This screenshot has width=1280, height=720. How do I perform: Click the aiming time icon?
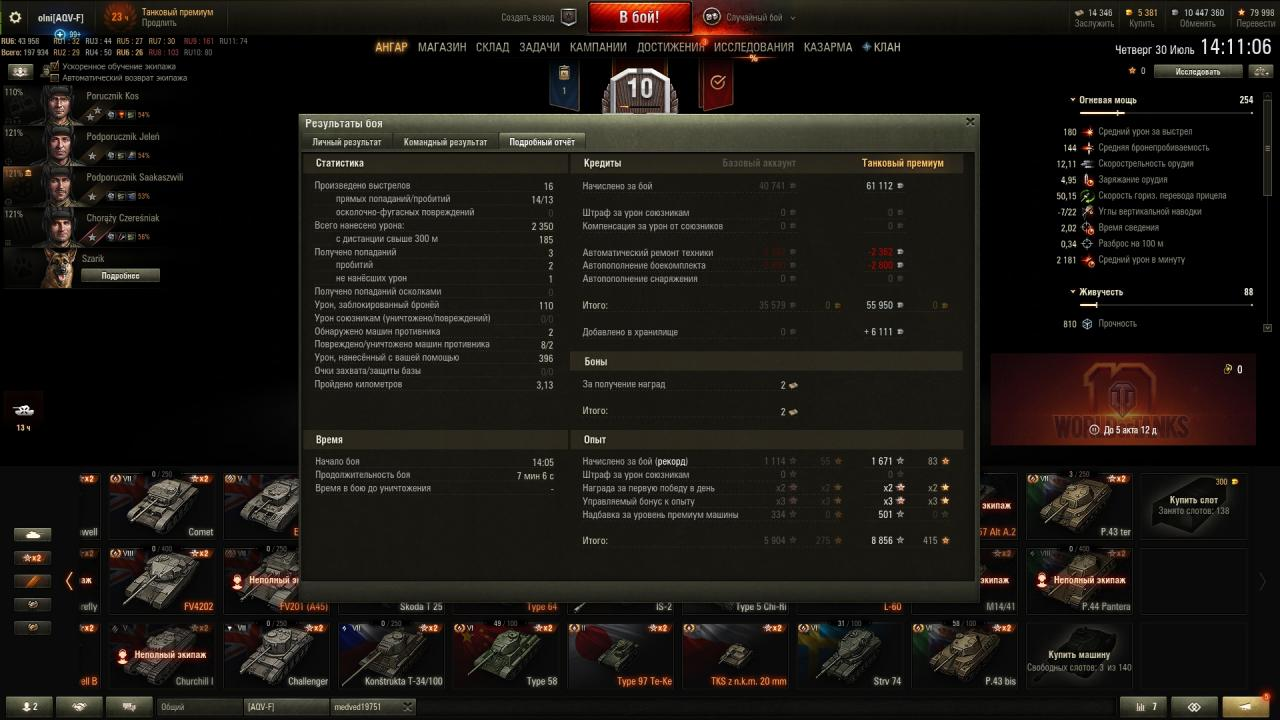[1087, 228]
